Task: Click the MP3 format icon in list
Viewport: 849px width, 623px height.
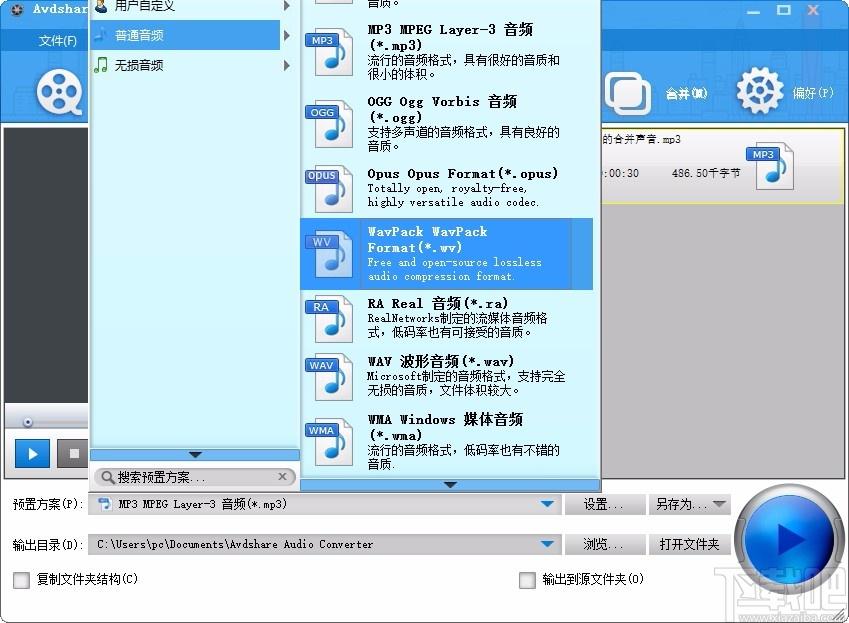Action: [x=329, y=54]
